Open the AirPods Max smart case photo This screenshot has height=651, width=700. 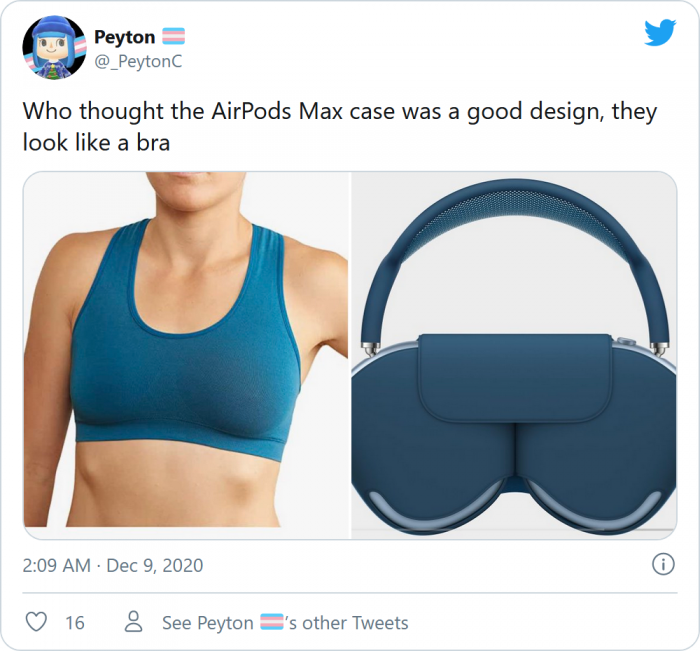514,355
